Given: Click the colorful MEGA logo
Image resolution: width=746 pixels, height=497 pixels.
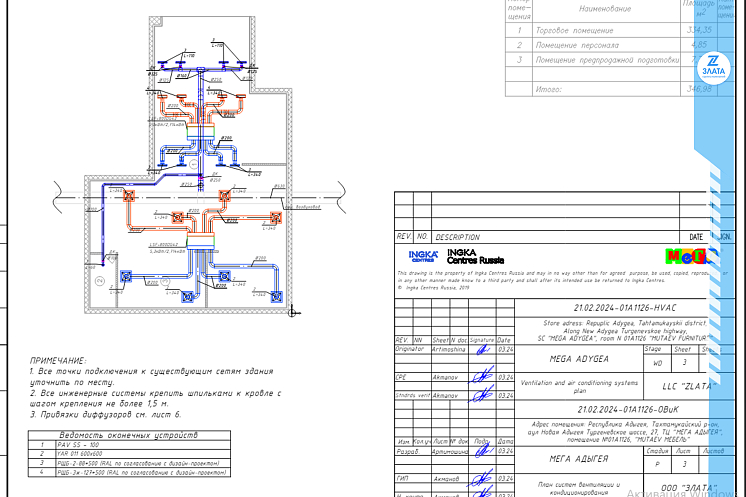Looking at the screenshot, I should 685,256.
